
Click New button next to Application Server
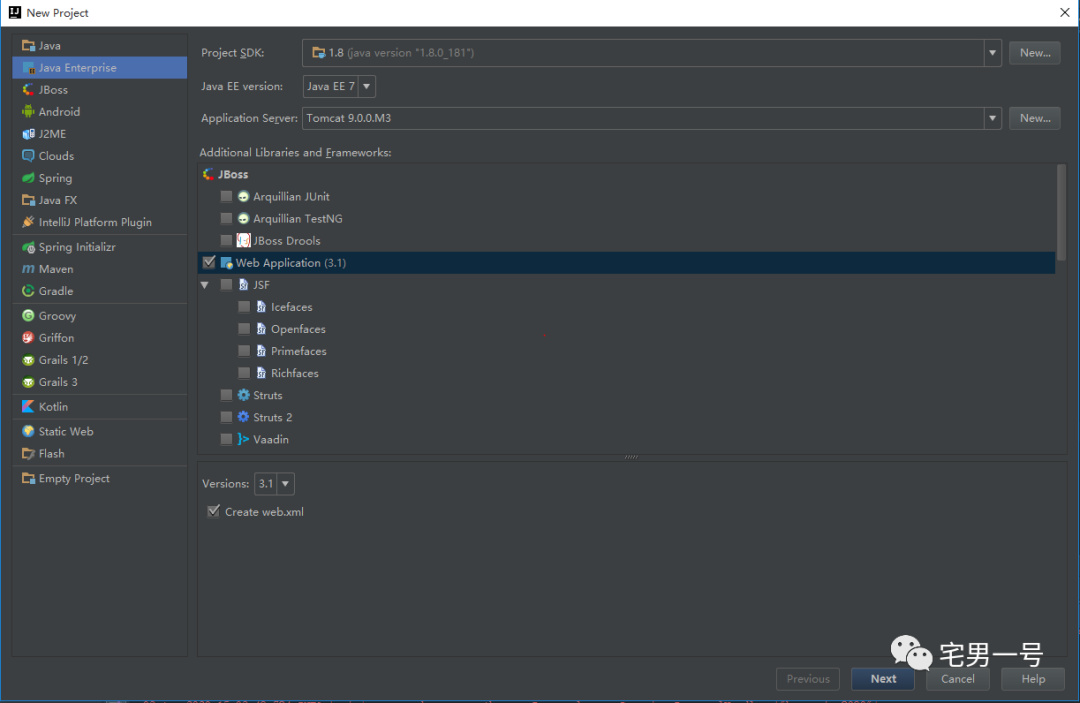click(1035, 118)
